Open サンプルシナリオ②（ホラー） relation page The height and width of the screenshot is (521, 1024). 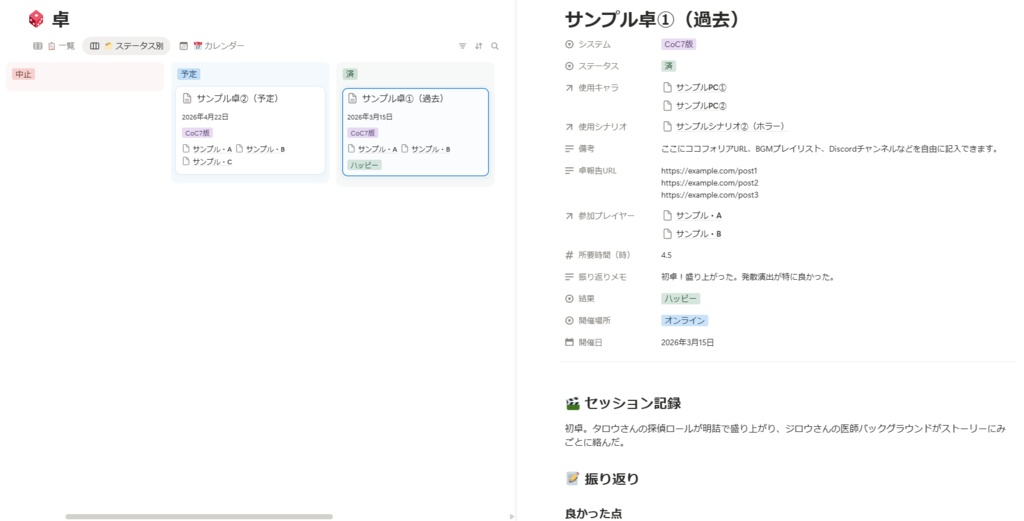[724, 127]
